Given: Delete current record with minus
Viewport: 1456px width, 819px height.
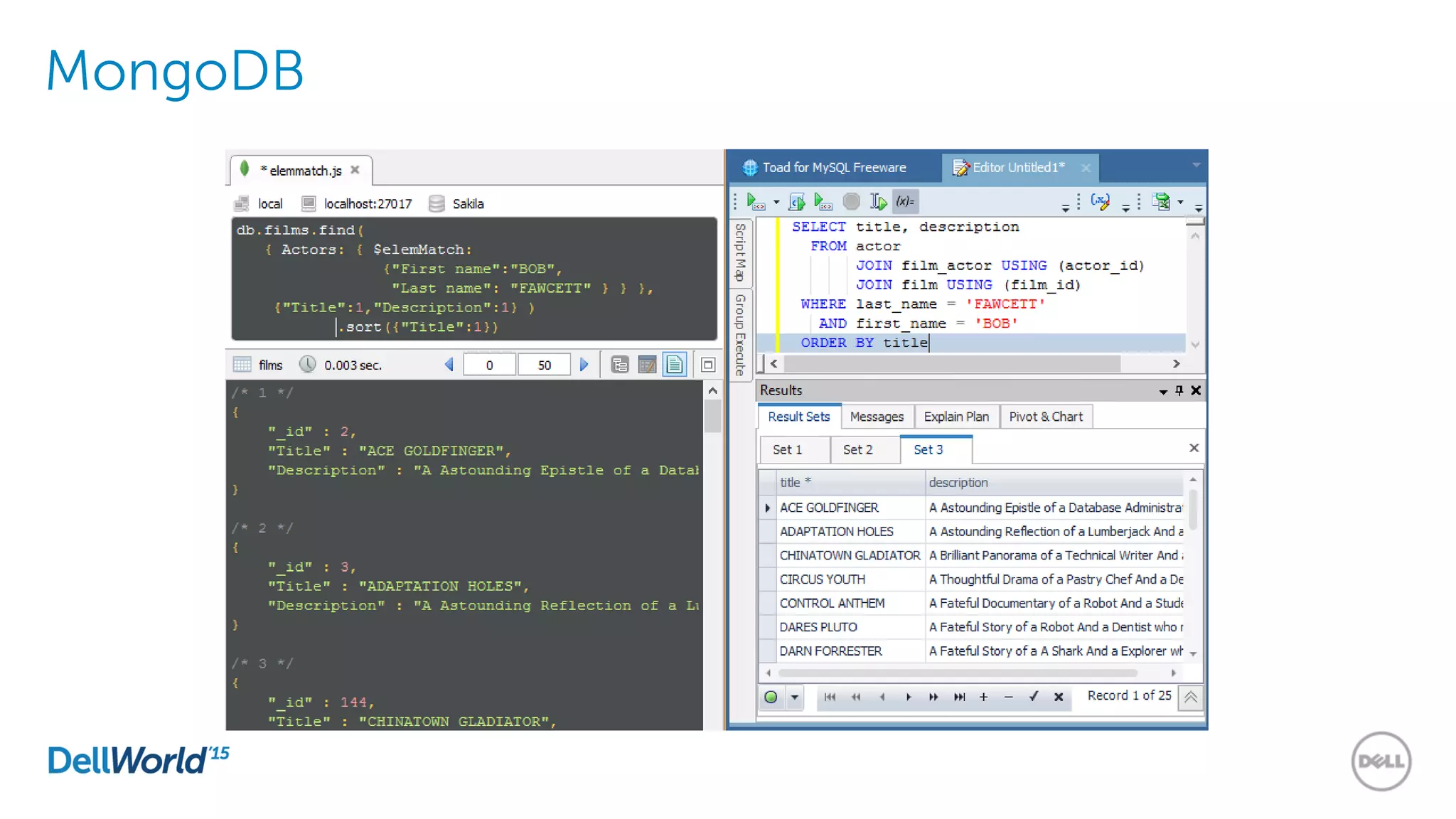Looking at the screenshot, I should [x=1008, y=697].
